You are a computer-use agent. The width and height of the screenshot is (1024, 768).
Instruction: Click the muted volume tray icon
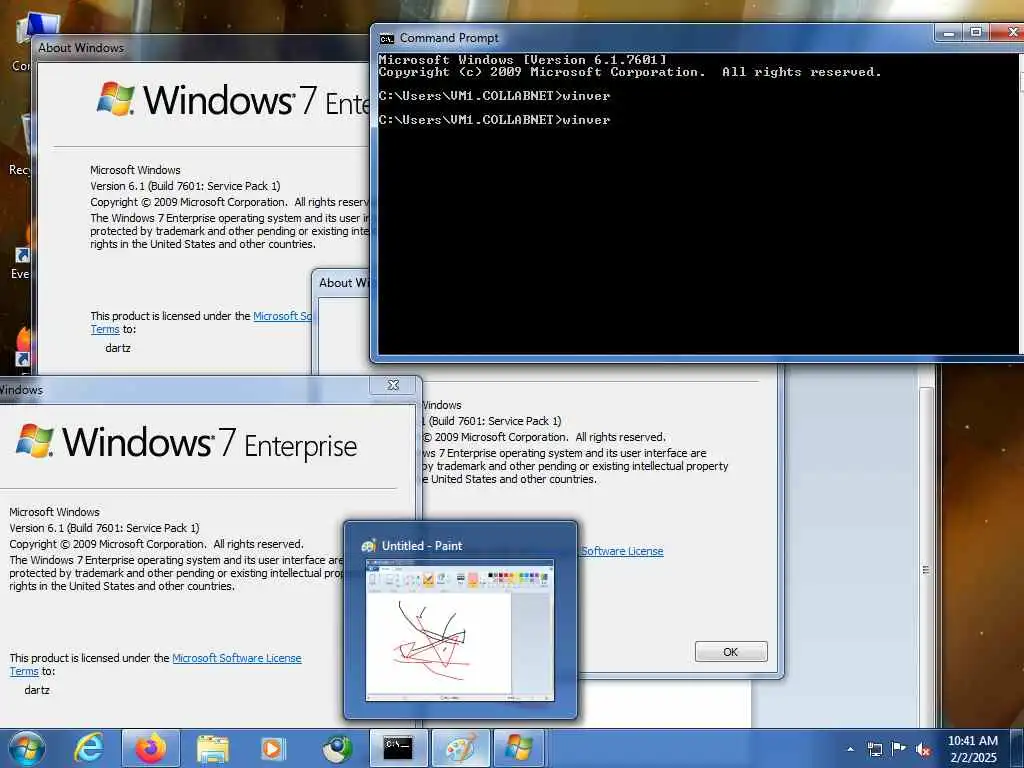click(923, 749)
